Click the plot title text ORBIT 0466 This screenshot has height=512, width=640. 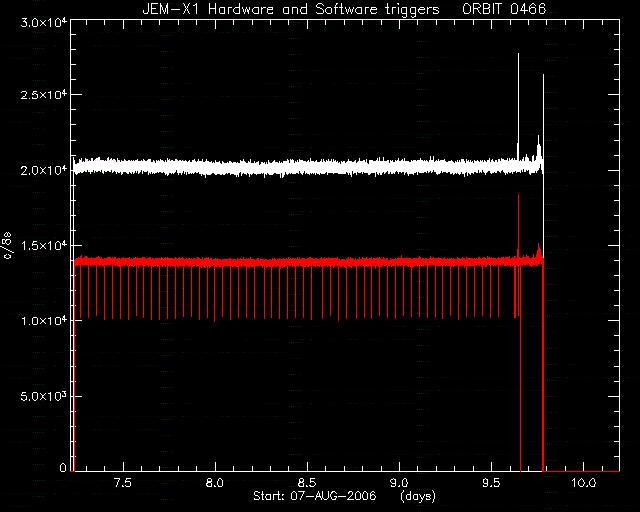(x=504, y=9)
